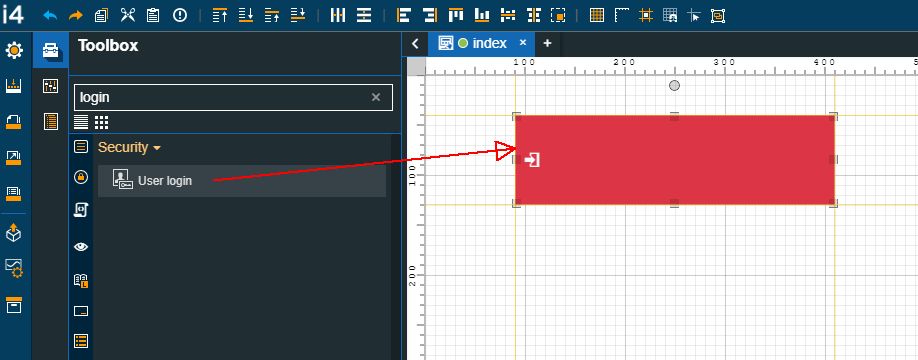Select the eye category icon in toolbox

point(81,246)
